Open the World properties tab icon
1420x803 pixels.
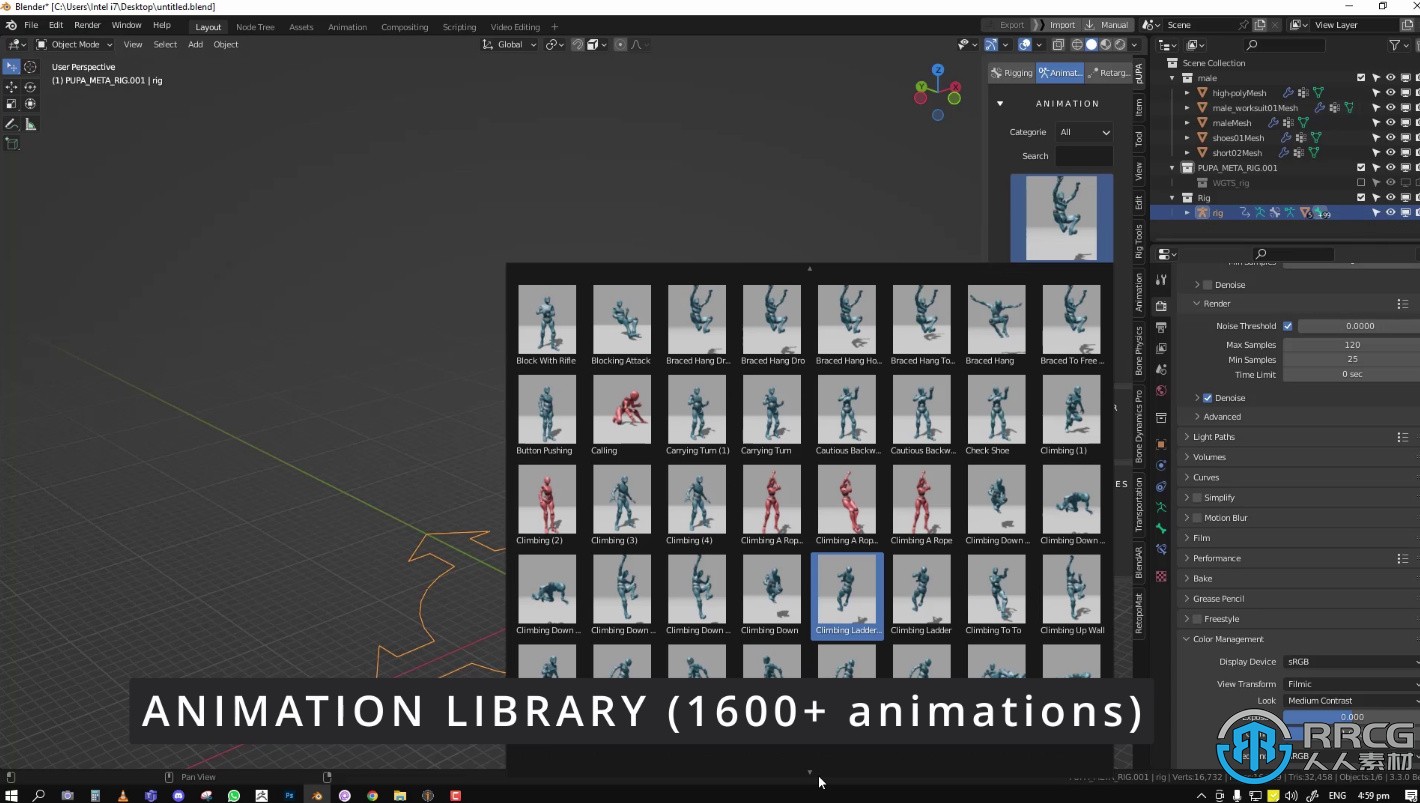tap(1161, 391)
